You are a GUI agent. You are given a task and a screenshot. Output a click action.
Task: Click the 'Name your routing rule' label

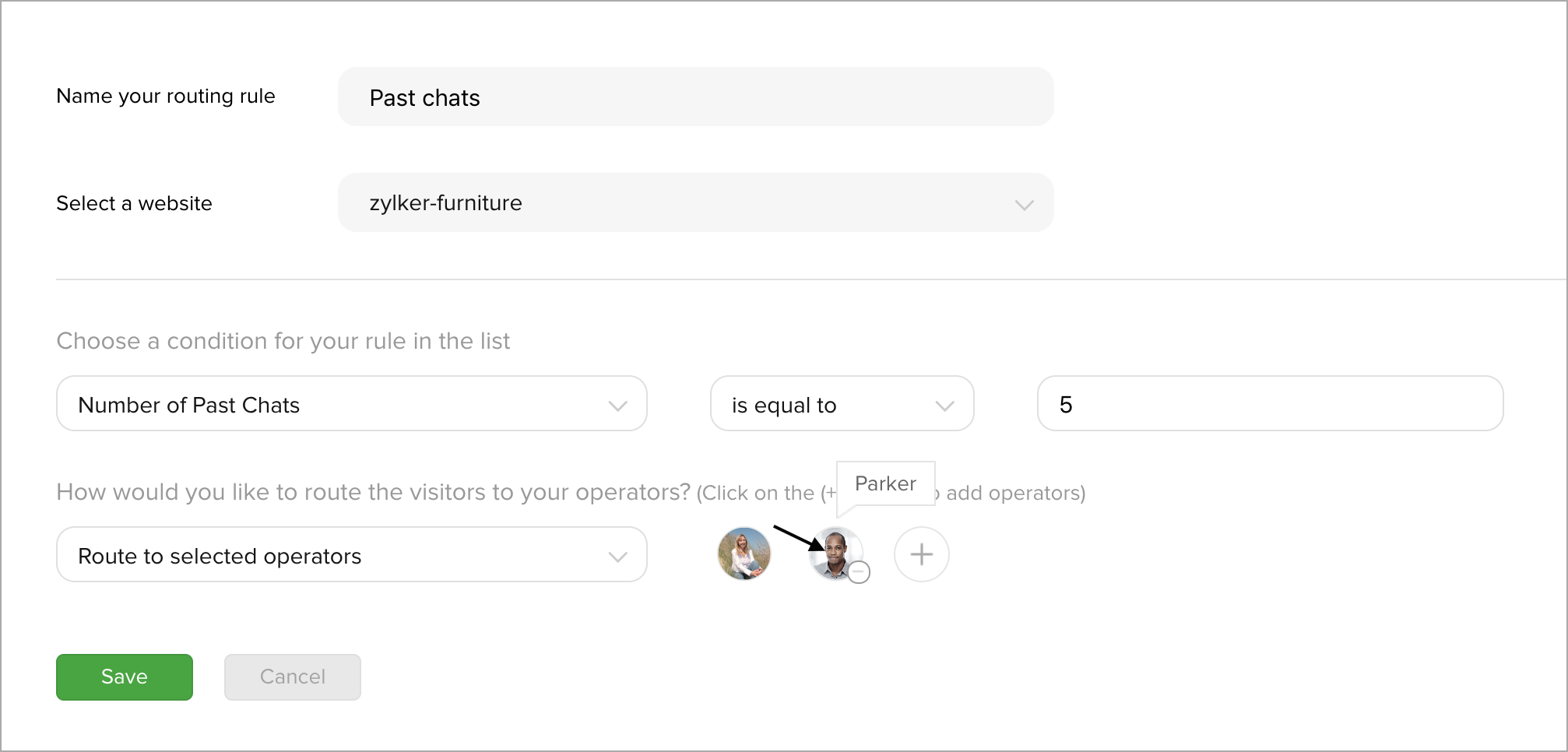click(x=166, y=96)
